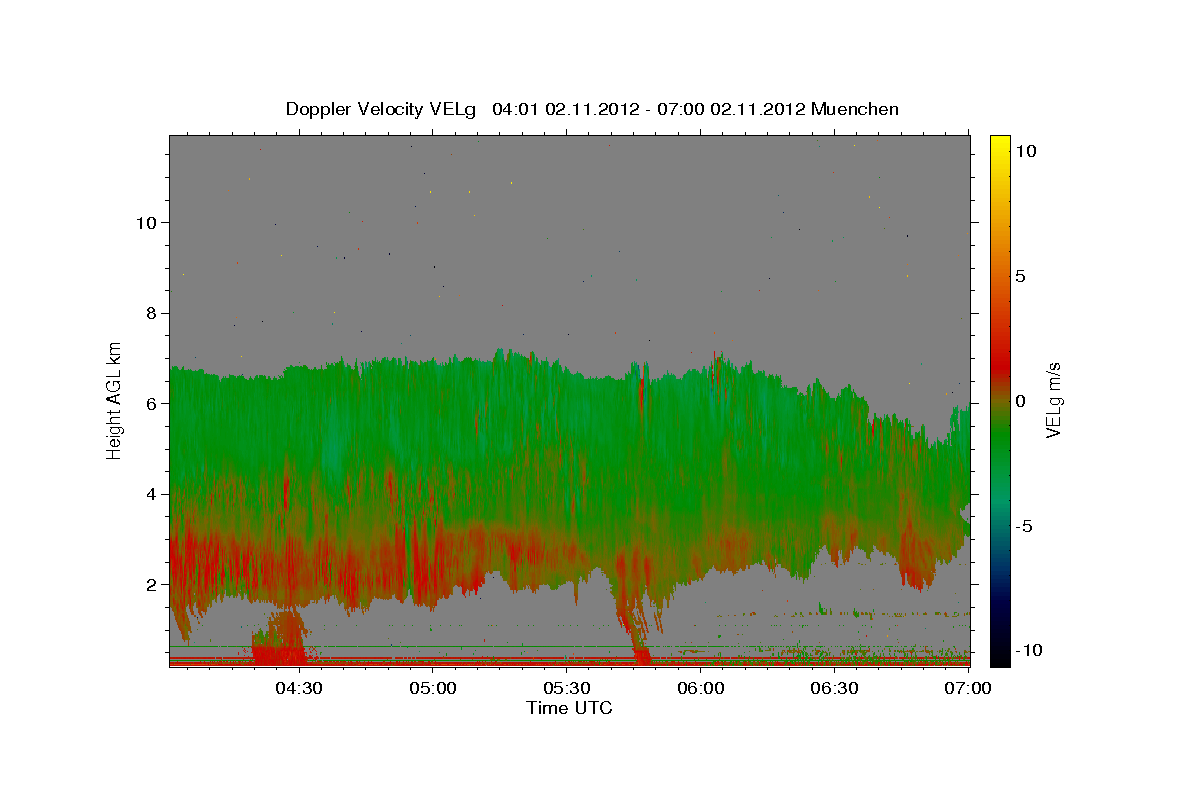Click the colorbar value -10

click(1029, 651)
